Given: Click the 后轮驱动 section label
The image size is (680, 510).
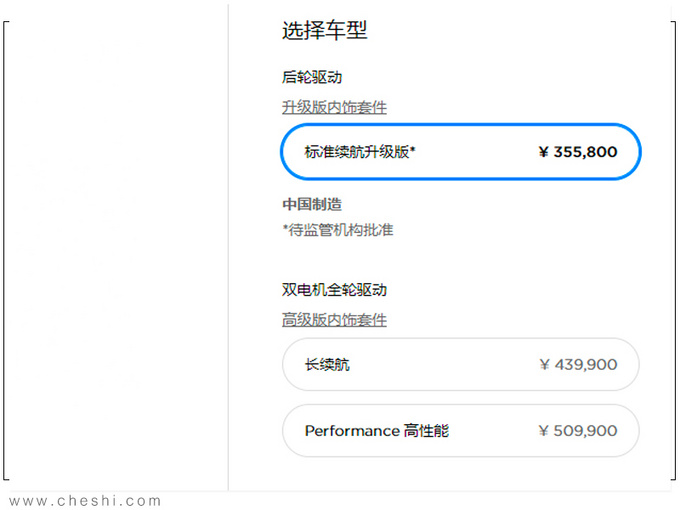Looking at the screenshot, I should [312, 77].
